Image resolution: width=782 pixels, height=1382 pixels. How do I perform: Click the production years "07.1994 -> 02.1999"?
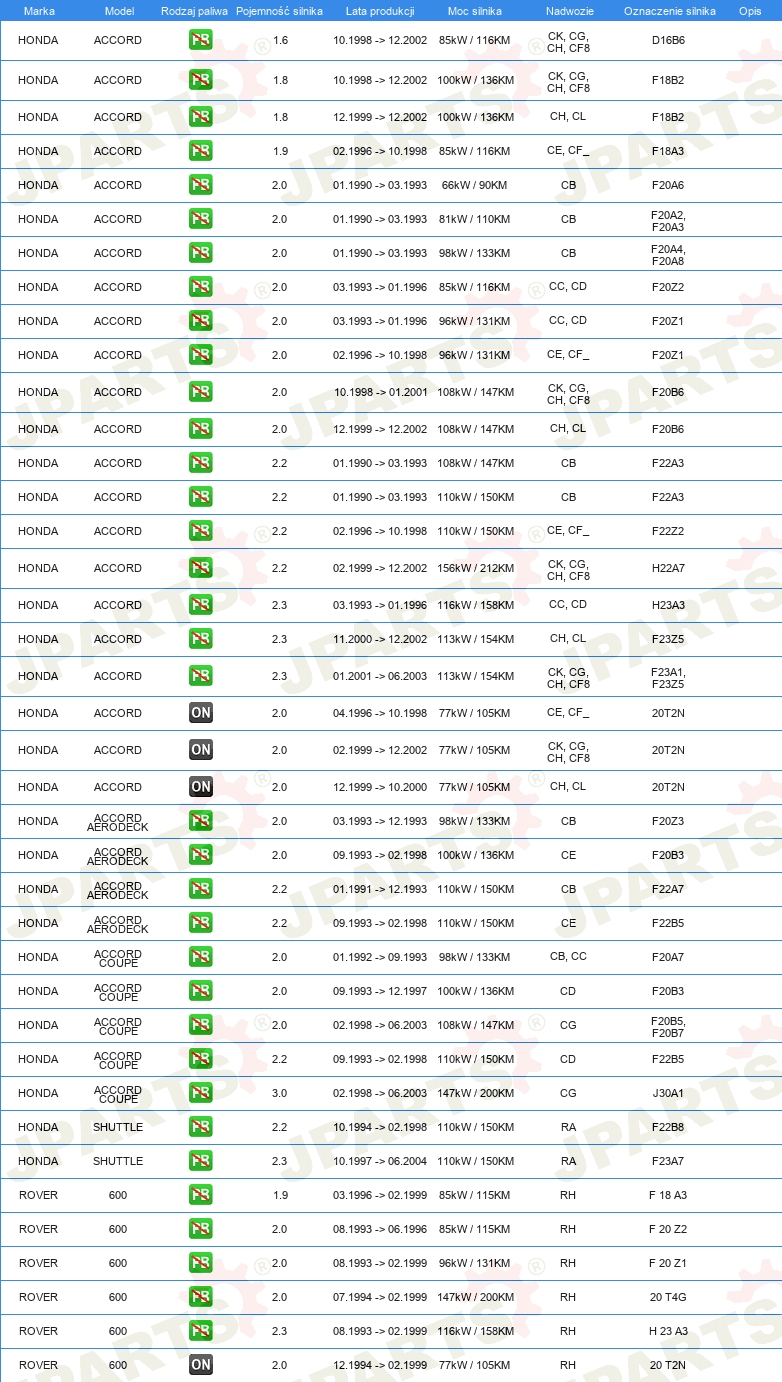[x=380, y=1297]
